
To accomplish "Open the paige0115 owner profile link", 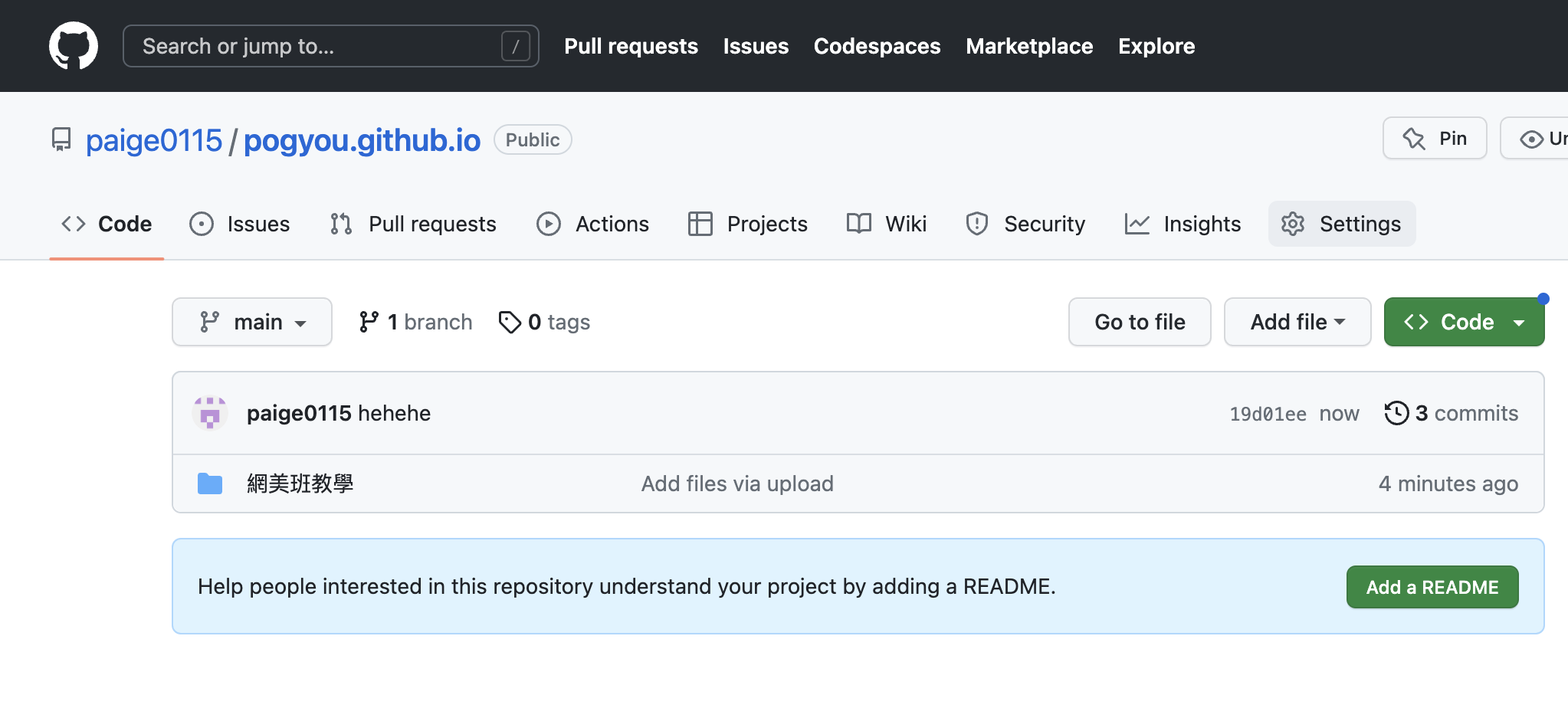I will (153, 140).
